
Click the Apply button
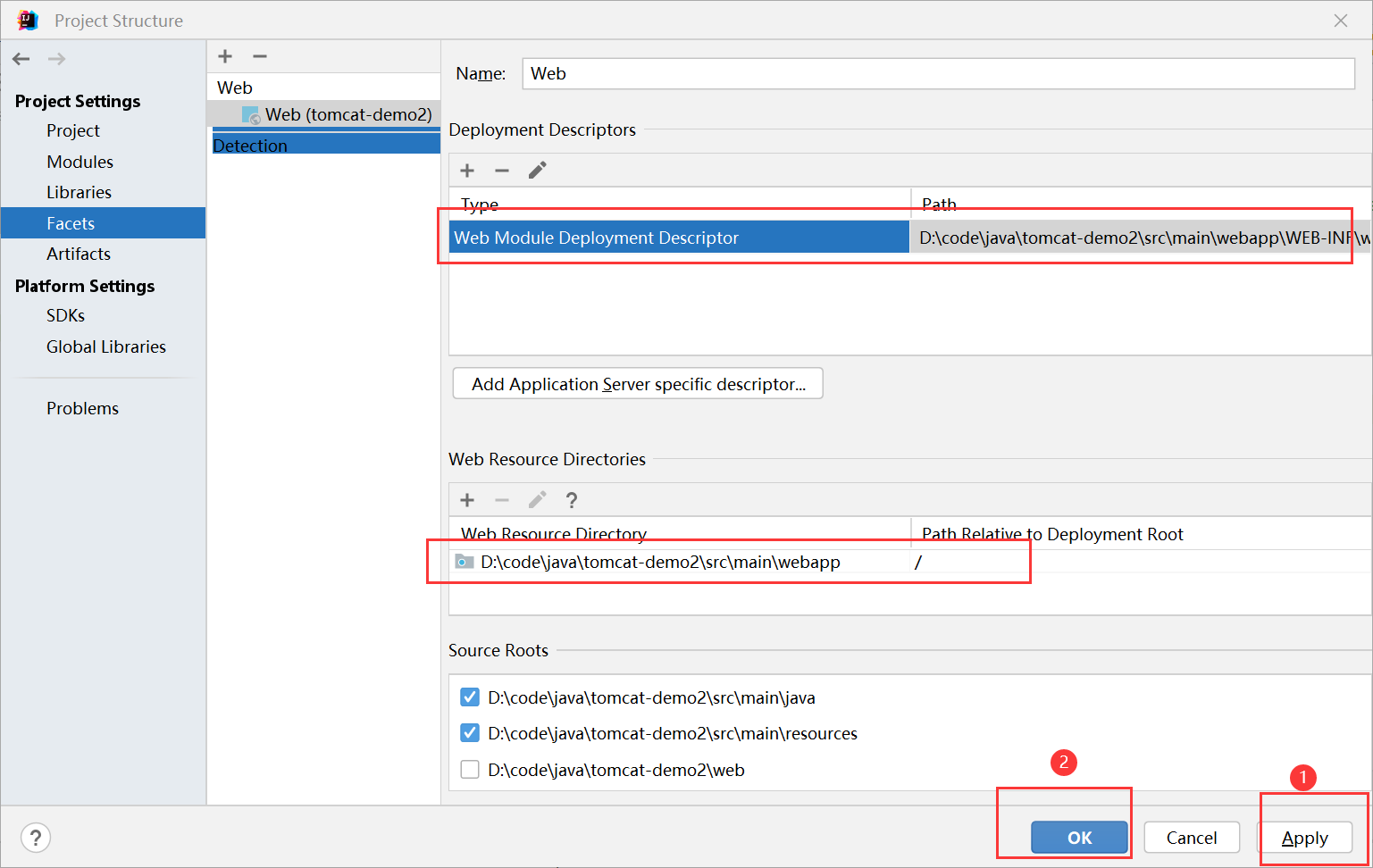(1304, 838)
